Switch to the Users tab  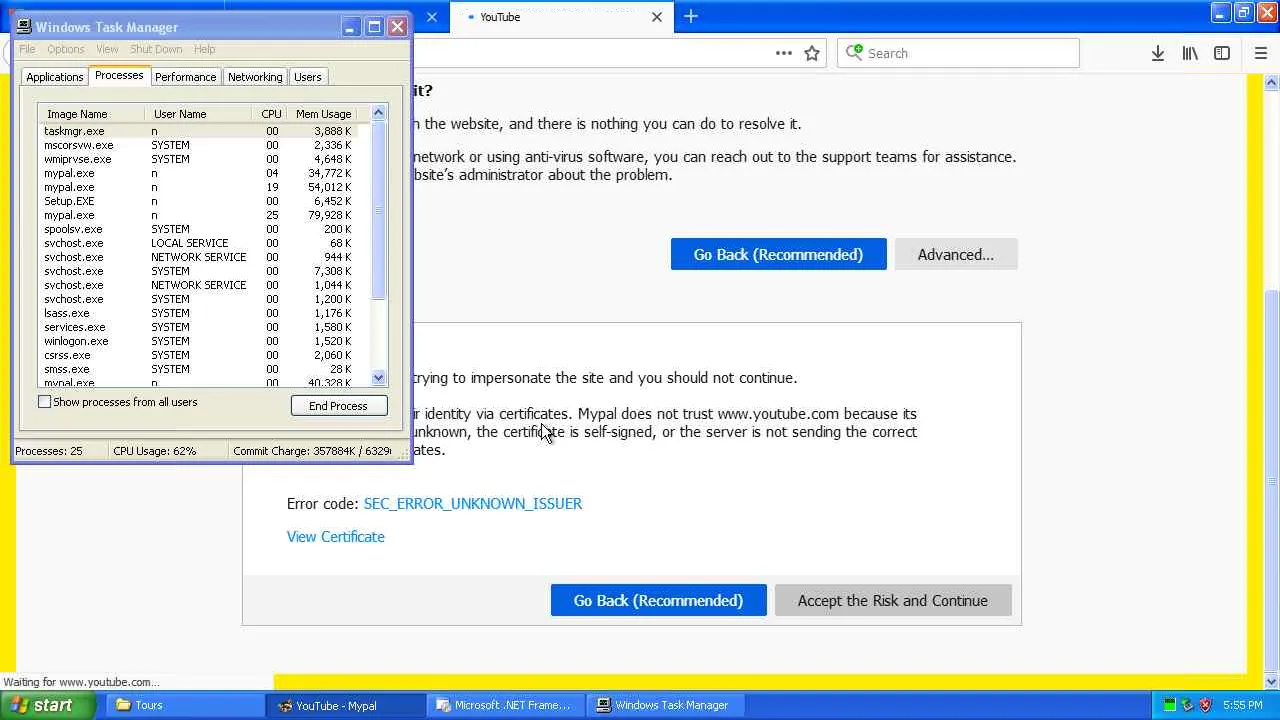click(x=307, y=77)
